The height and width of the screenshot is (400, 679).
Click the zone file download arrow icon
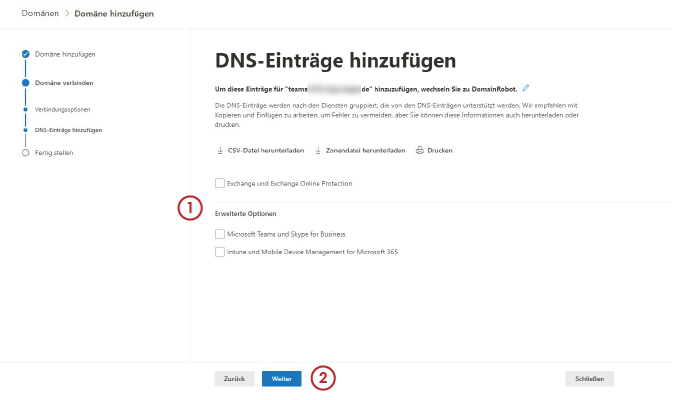(x=318, y=151)
